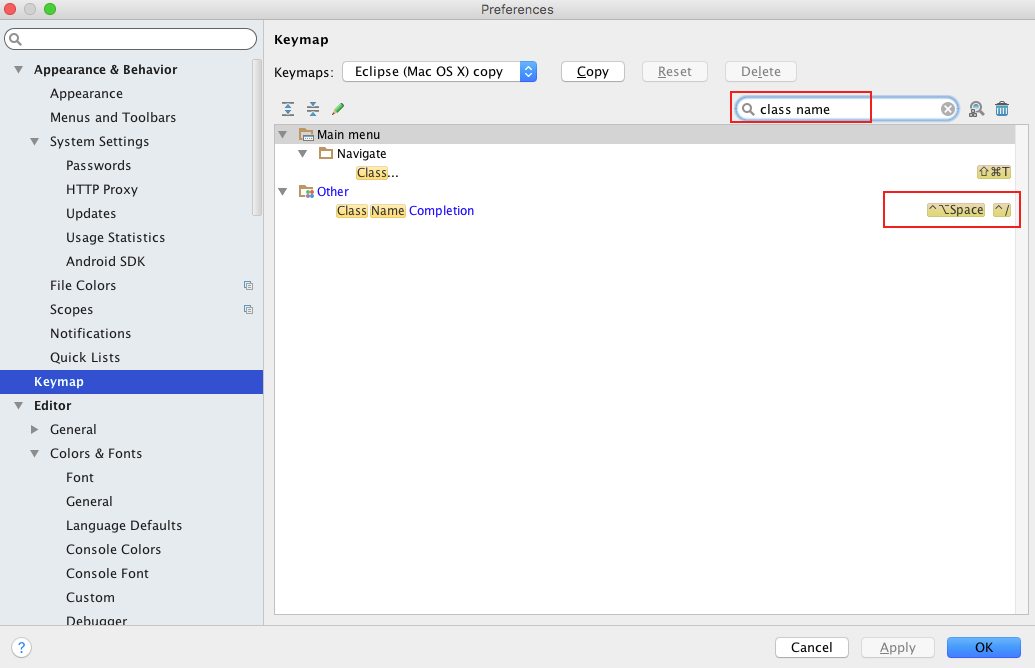The width and height of the screenshot is (1035, 668).
Task: Open Notifications settings
Action: point(90,333)
